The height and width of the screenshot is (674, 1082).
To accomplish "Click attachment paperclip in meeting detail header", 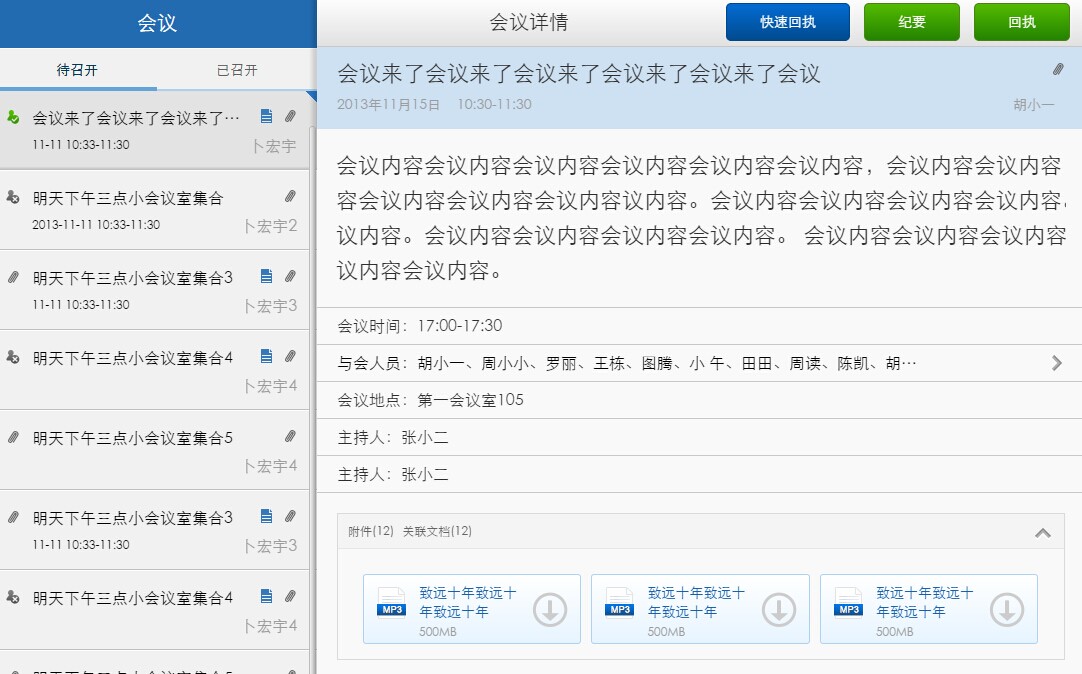I will [1058, 69].
